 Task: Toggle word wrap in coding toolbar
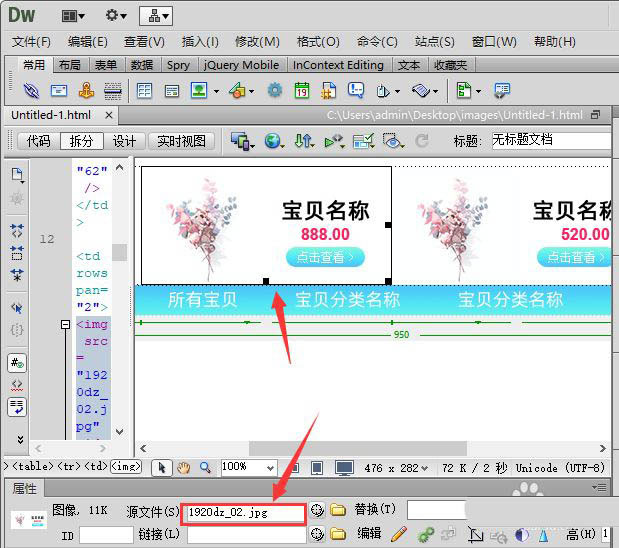click(17, 407)
